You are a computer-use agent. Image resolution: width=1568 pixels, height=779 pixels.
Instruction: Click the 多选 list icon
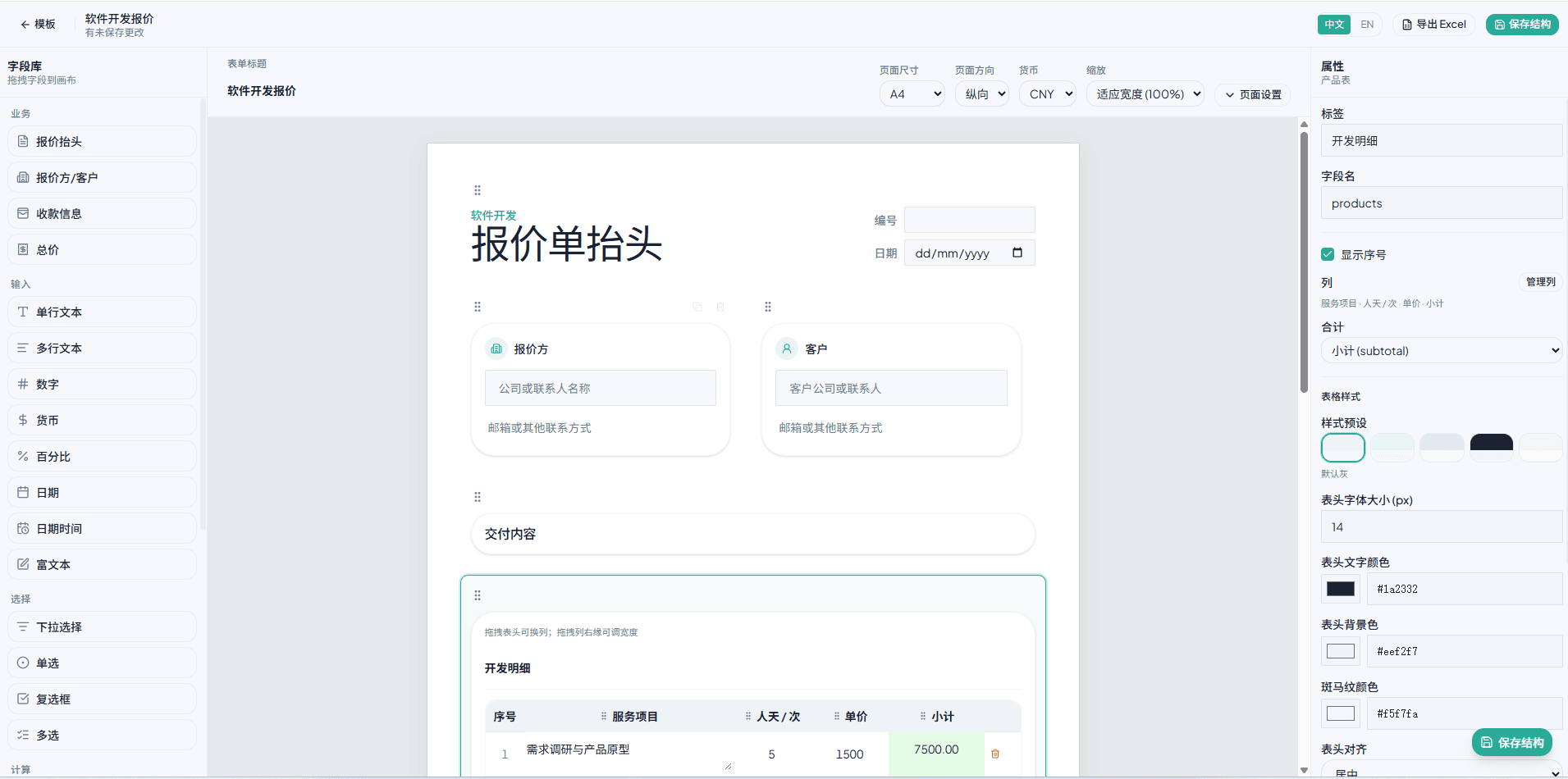pos(23,735)
